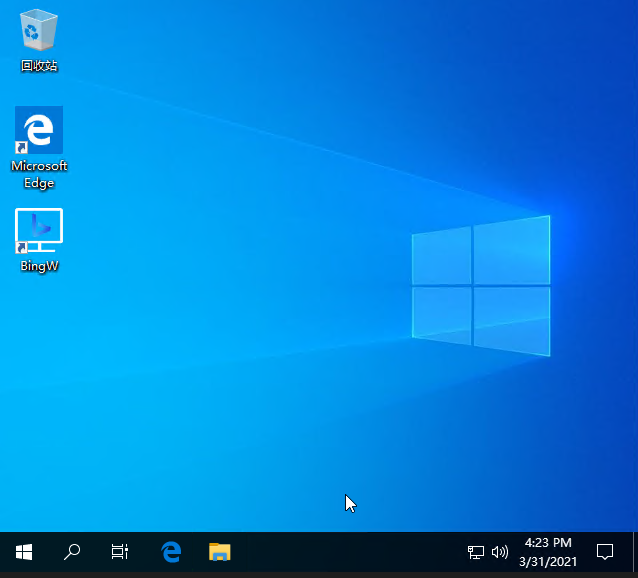
Task: Open taskbar search magnifier
Action: tap(72, 552)
